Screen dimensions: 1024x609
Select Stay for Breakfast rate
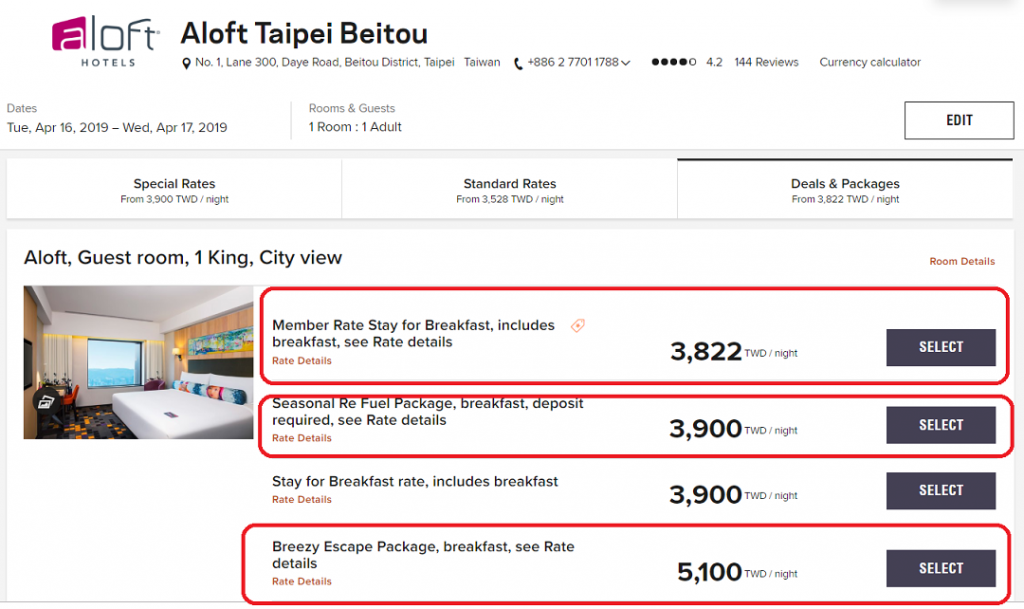pos(940,490)
